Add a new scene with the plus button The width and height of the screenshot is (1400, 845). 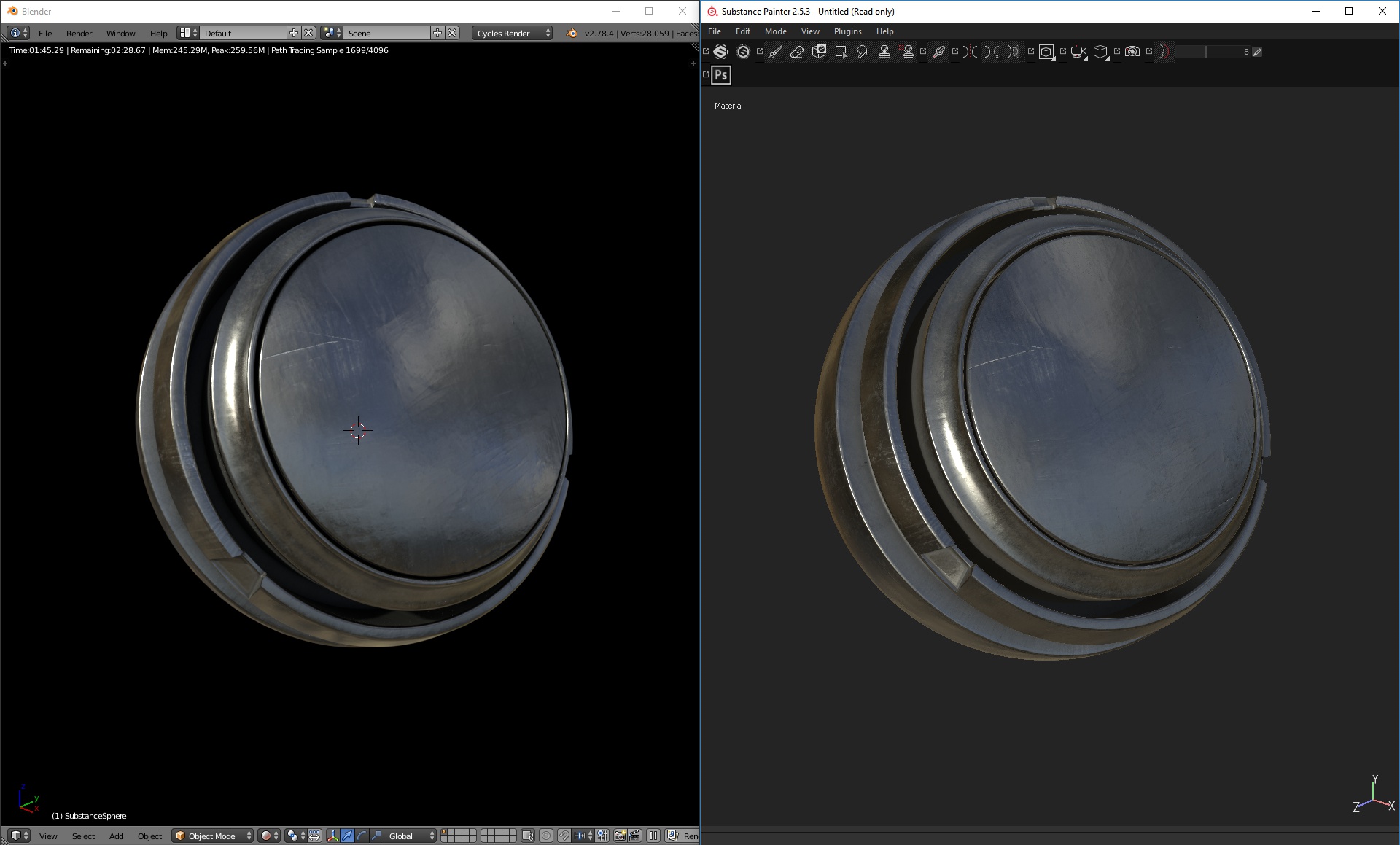437,33
